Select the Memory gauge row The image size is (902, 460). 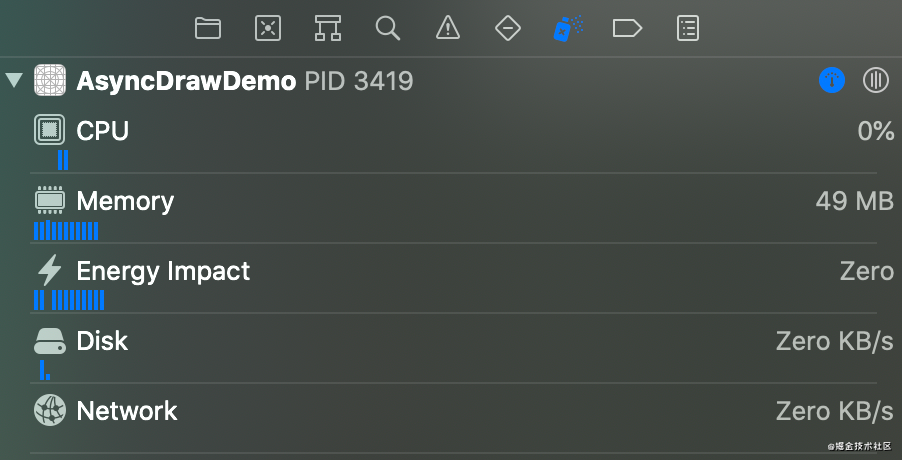[x=125, y=201]
